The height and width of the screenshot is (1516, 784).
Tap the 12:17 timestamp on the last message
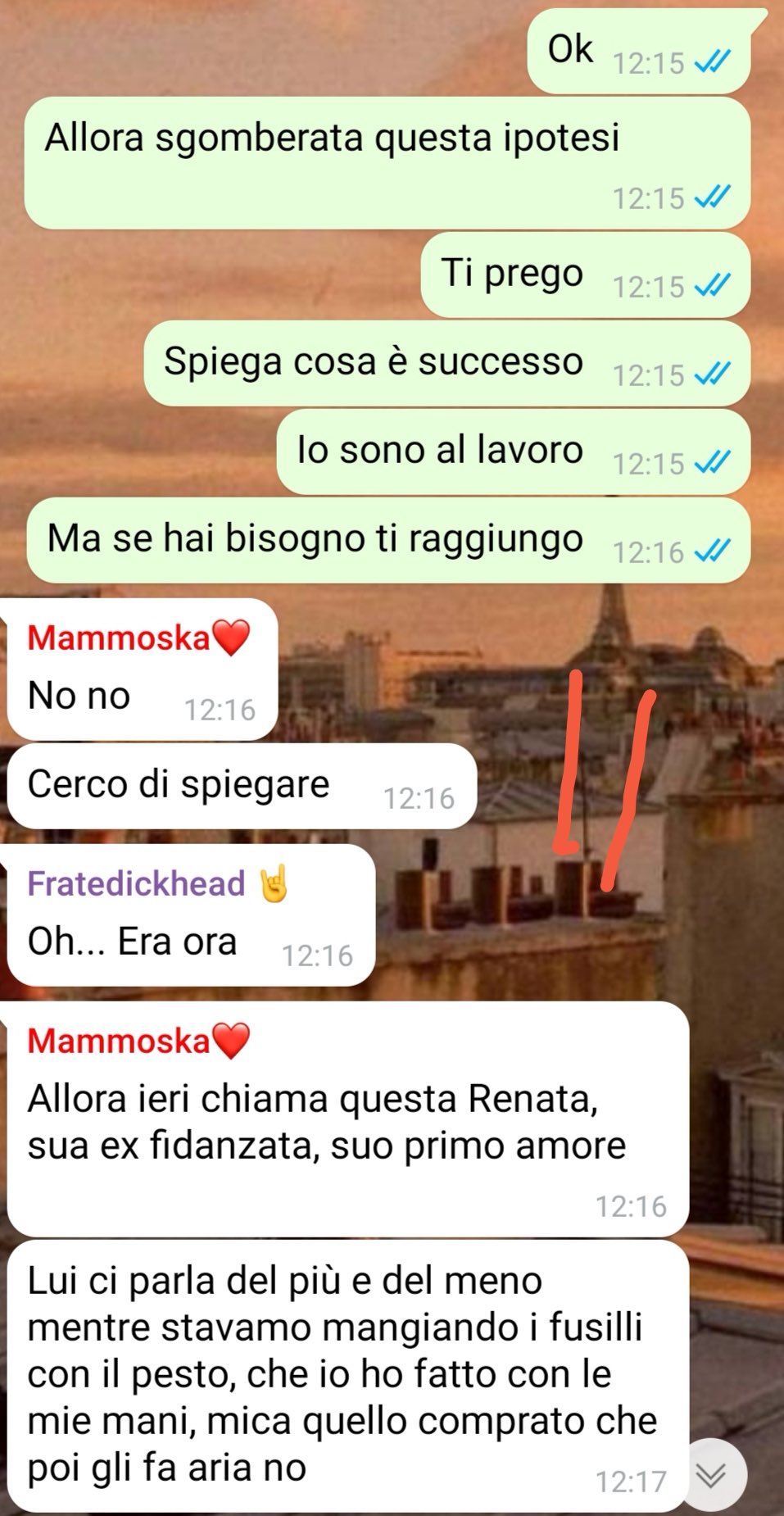tap(631, 1481)
